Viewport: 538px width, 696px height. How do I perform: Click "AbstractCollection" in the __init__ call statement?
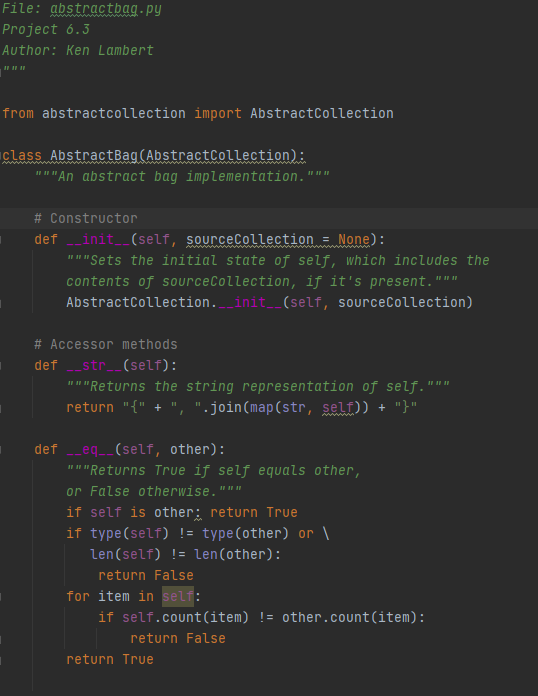[138, 302]
